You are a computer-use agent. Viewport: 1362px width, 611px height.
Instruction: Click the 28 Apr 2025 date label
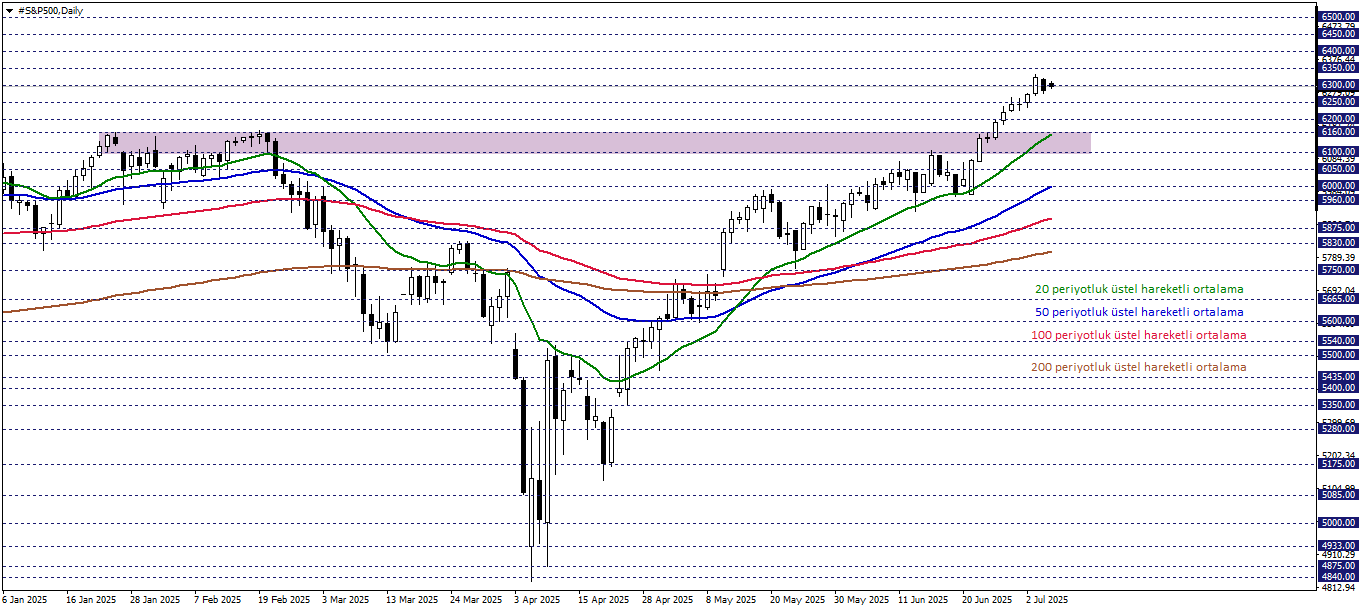click(x=667, y=600)
